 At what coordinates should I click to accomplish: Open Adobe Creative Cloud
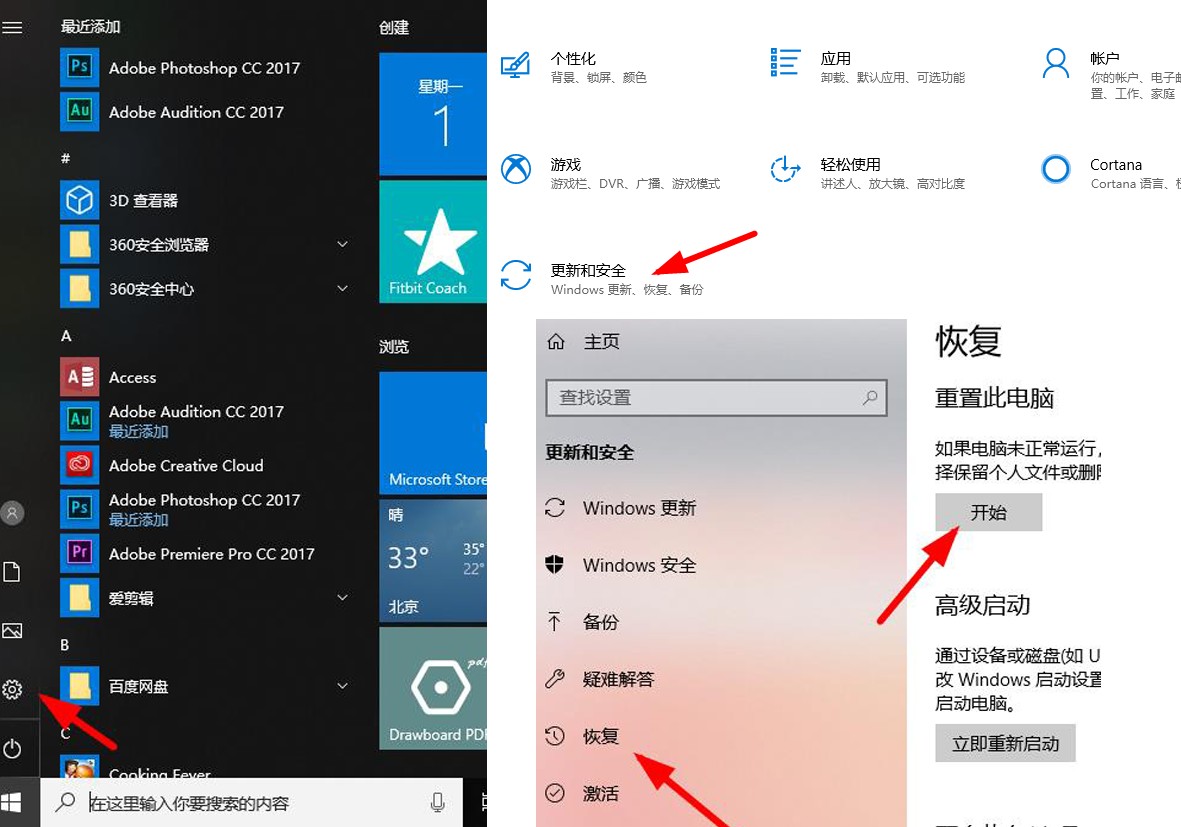tap(163, 465)
